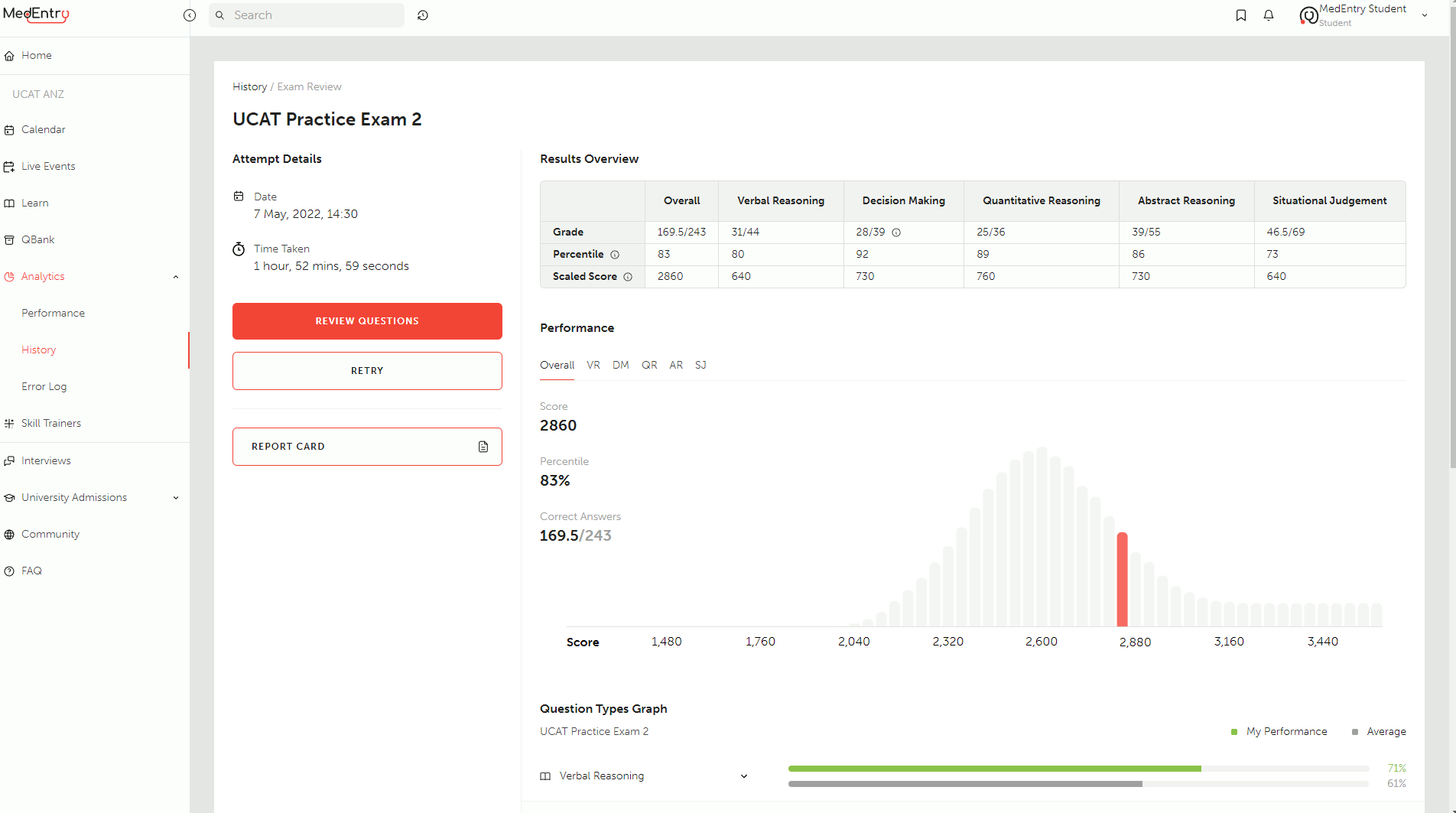The height and width of the screenshot is (813, 1456).
Task: Toggle the My Performance legend
Action: pyautogui.click(x=1279, y=731)
